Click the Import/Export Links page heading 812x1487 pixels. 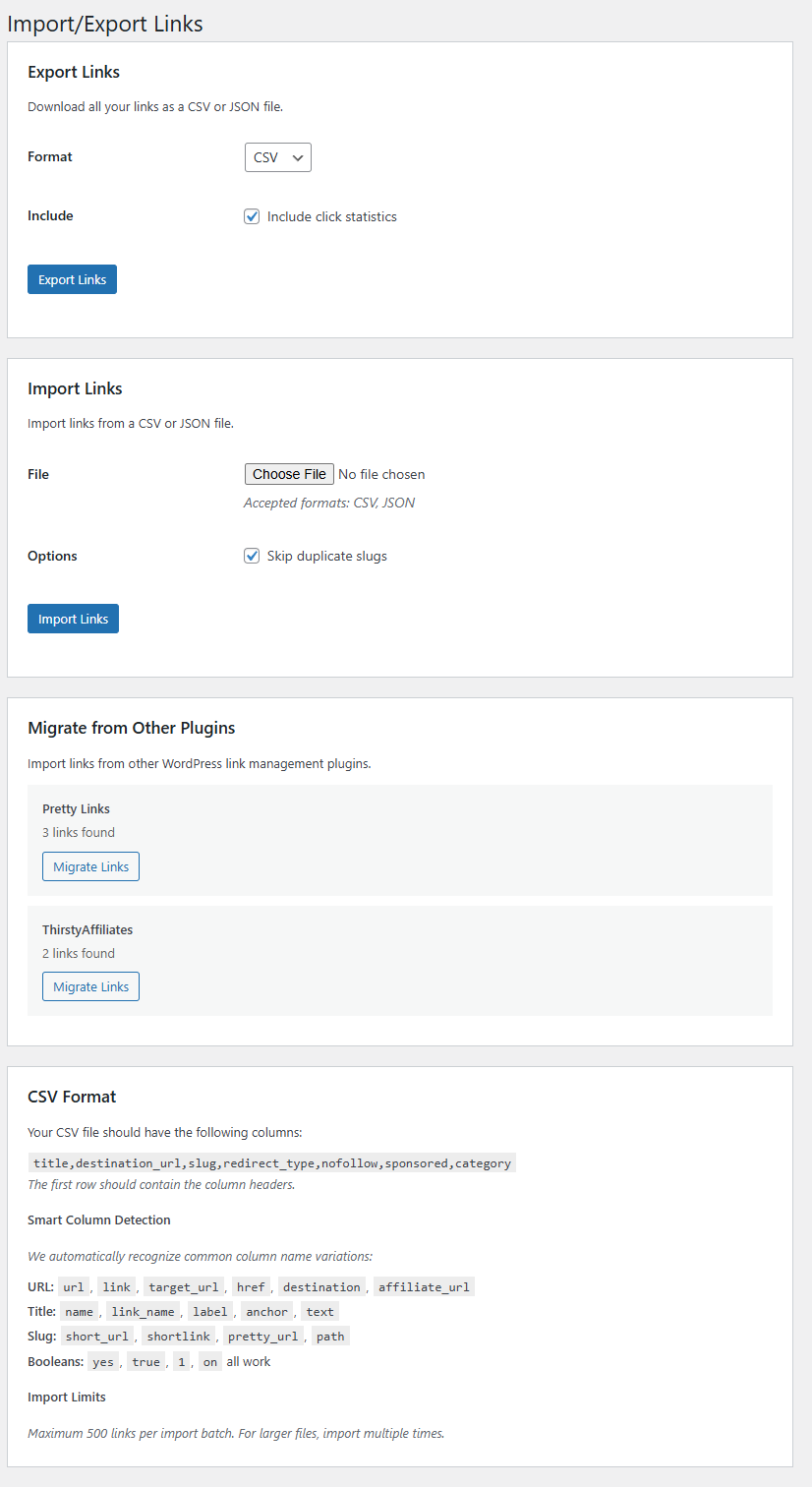(x=105, y=24)
